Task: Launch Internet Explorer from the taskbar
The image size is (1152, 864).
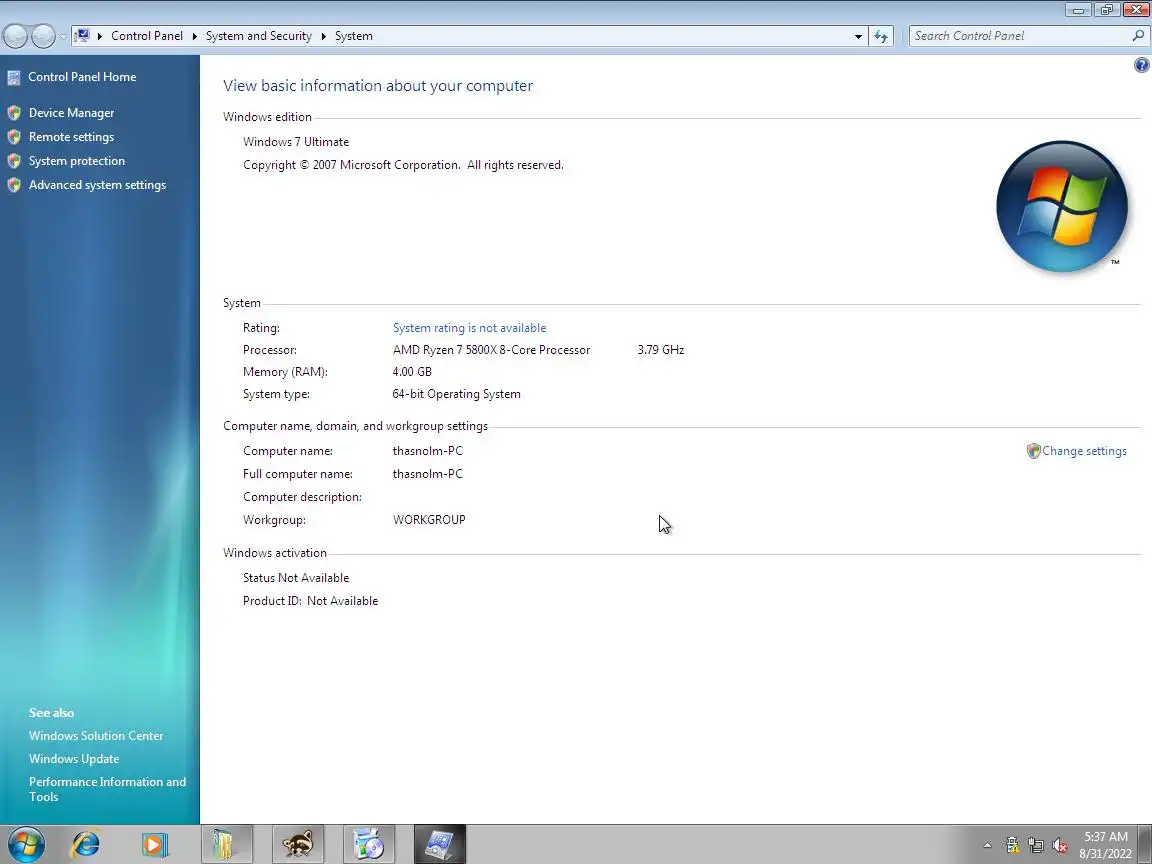Action: pos(84,844)
